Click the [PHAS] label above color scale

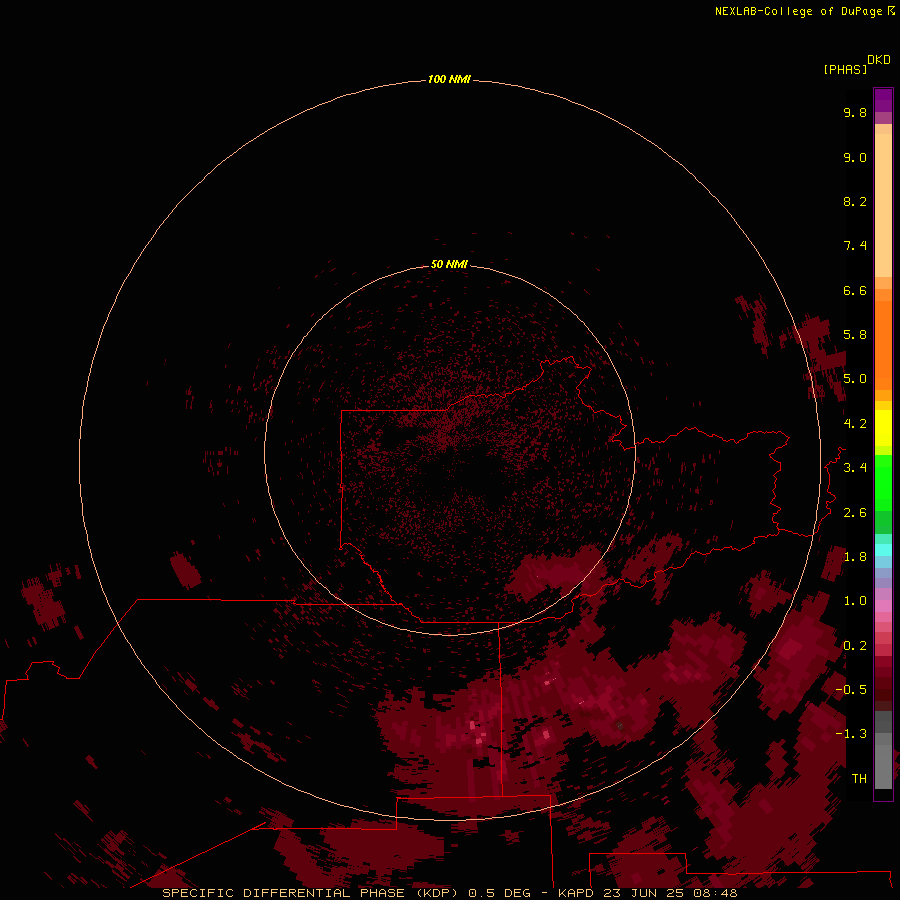[845, 70]
